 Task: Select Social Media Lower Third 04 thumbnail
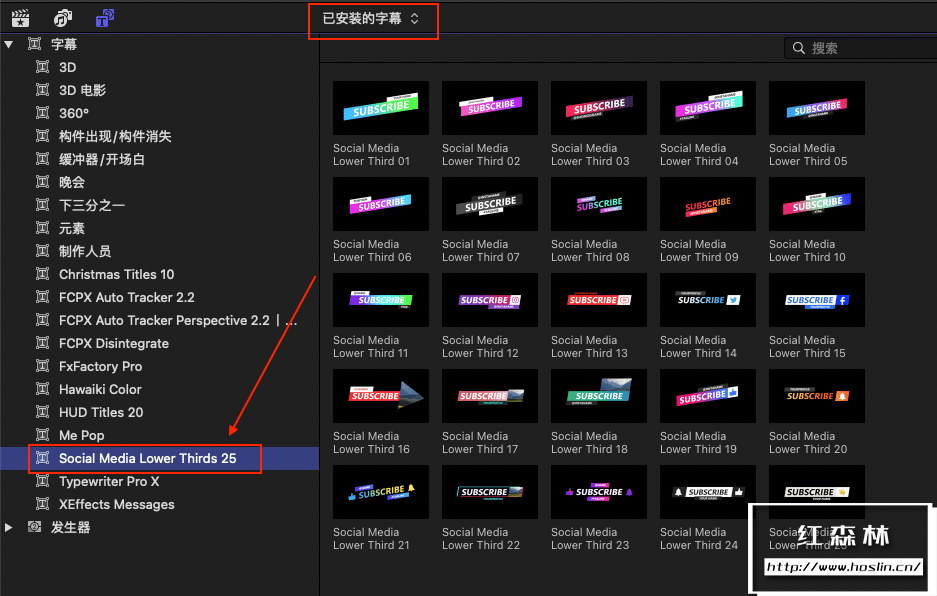click(708, 108)
